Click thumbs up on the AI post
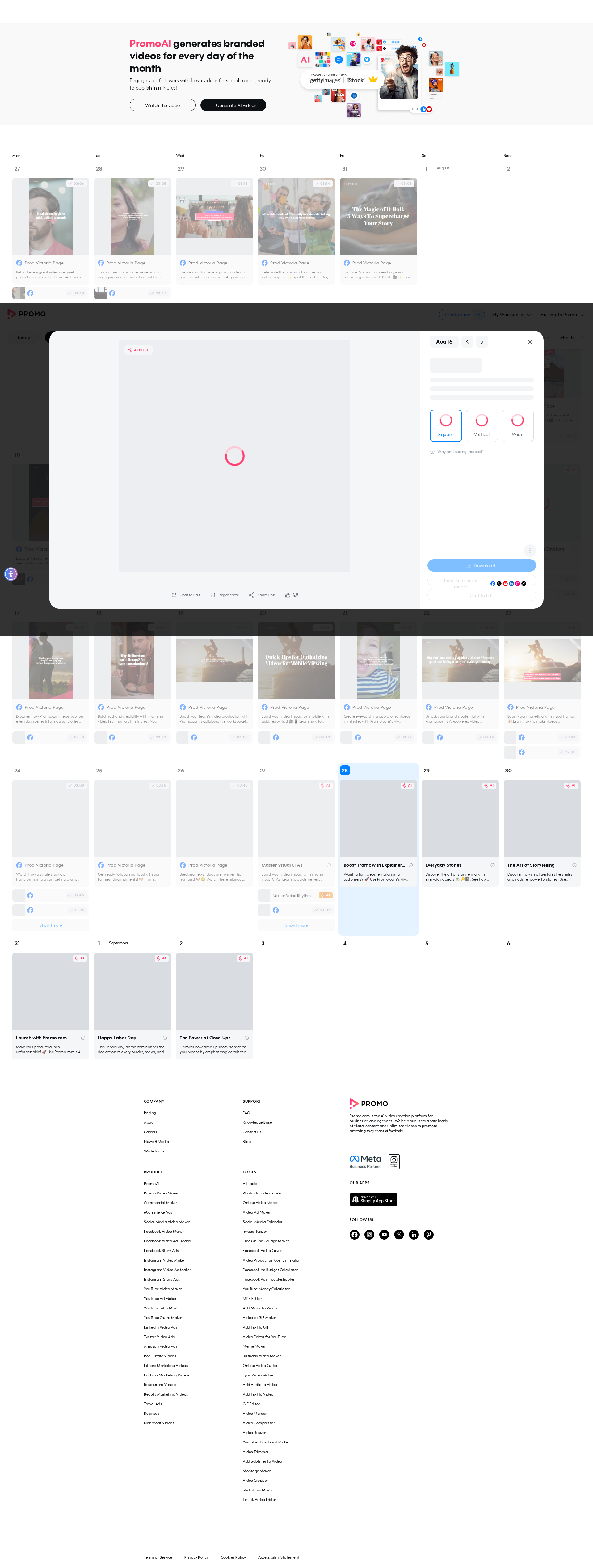The image size is (593, 1568). pos(288,595)
